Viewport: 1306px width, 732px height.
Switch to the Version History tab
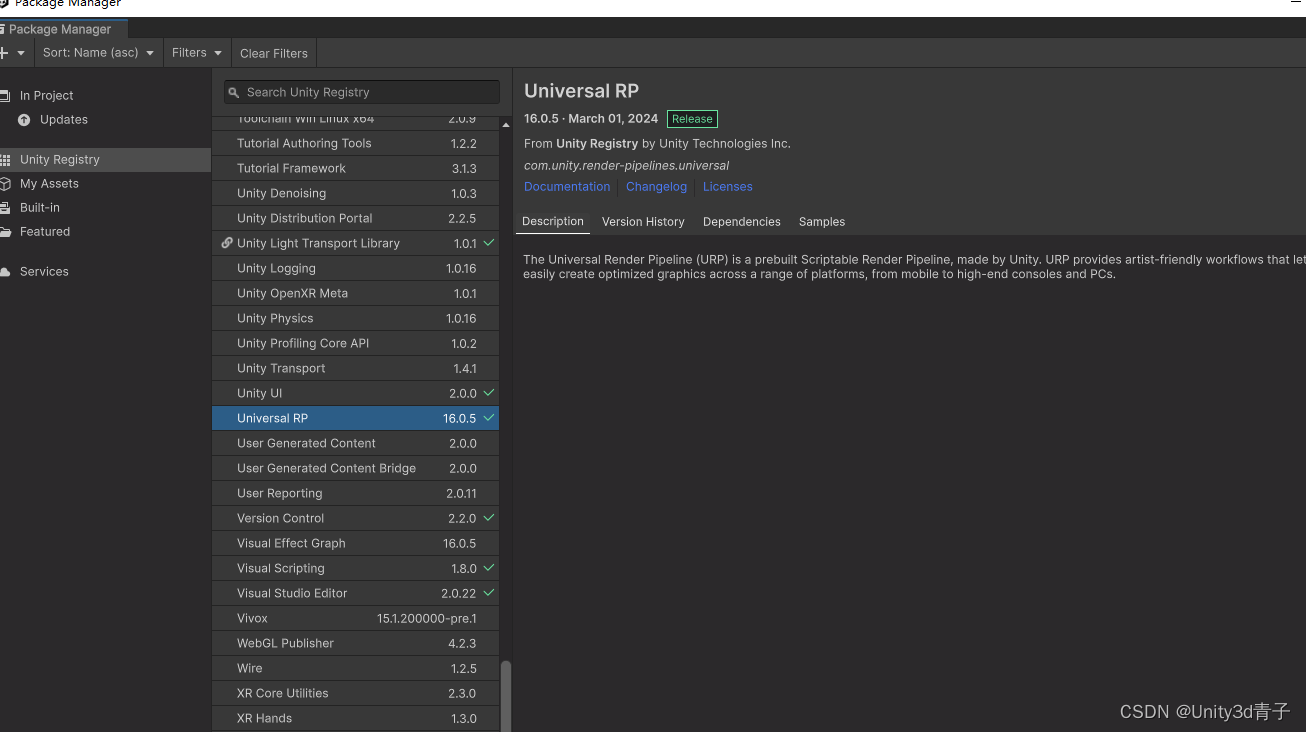pos(643,222)
